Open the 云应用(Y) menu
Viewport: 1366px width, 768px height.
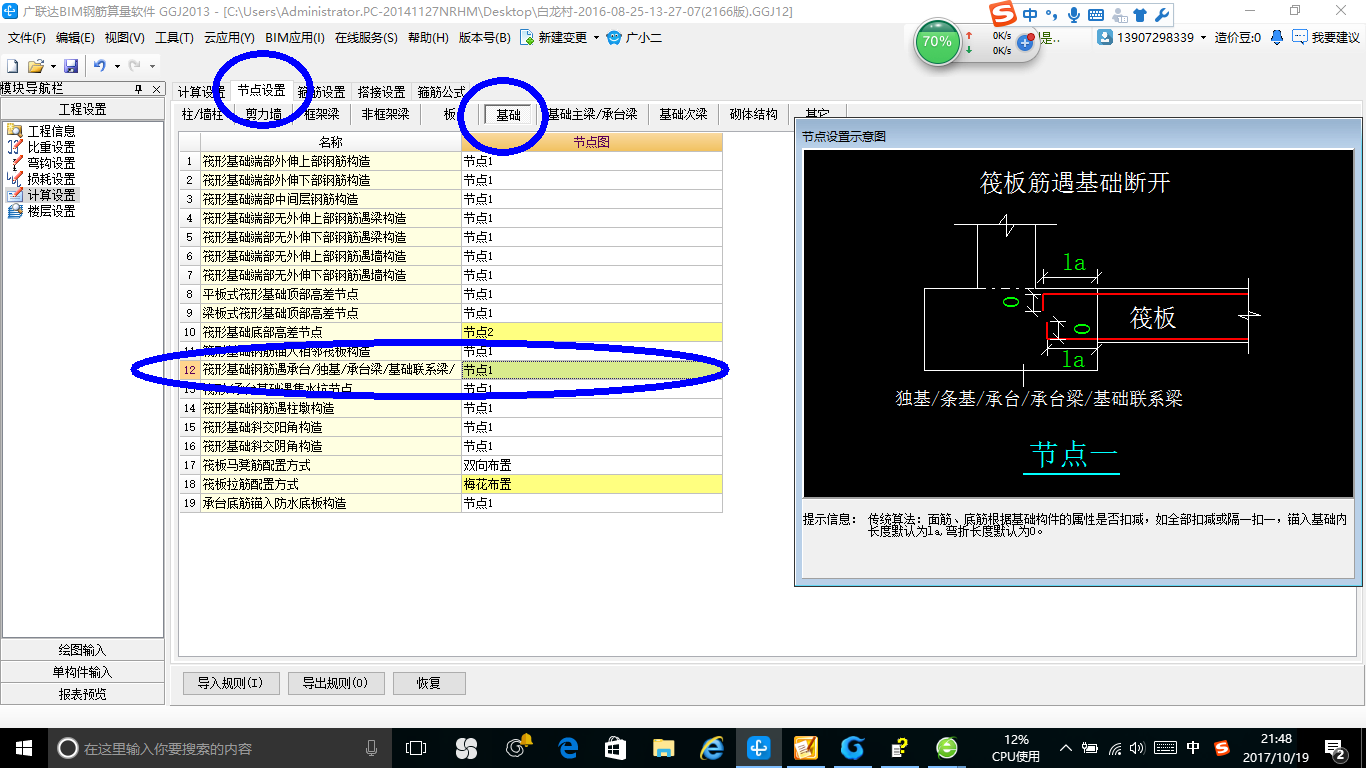point(229,38)
